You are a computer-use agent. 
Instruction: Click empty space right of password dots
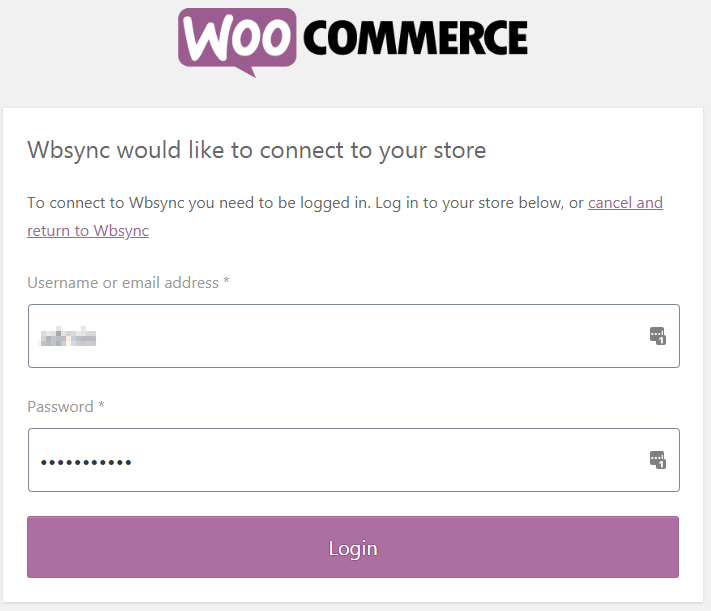[x=400, y=460]
